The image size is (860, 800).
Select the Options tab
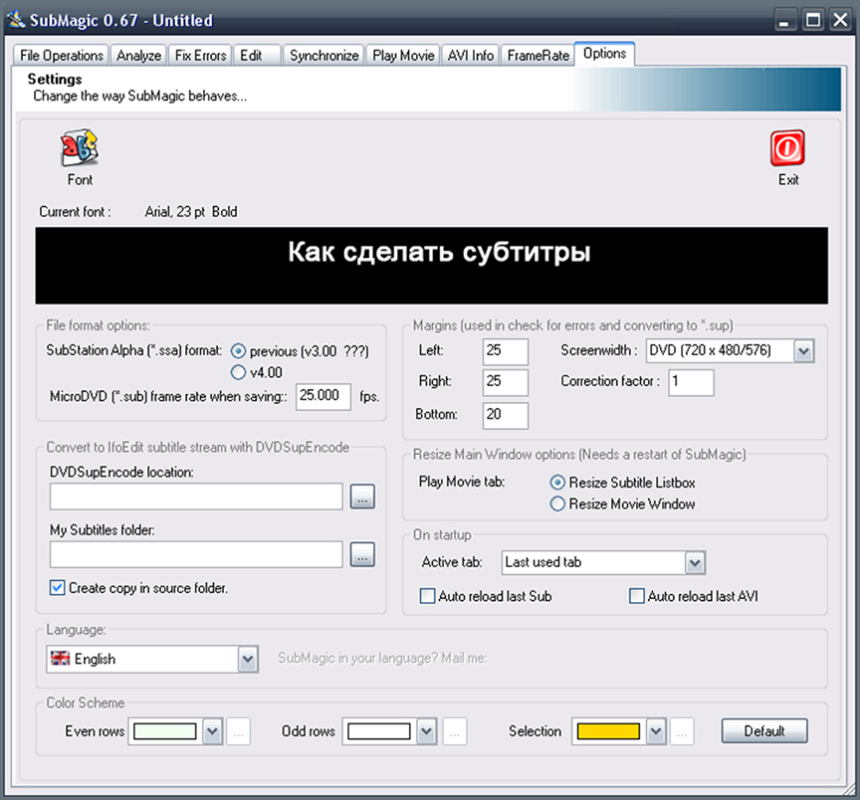604,54
